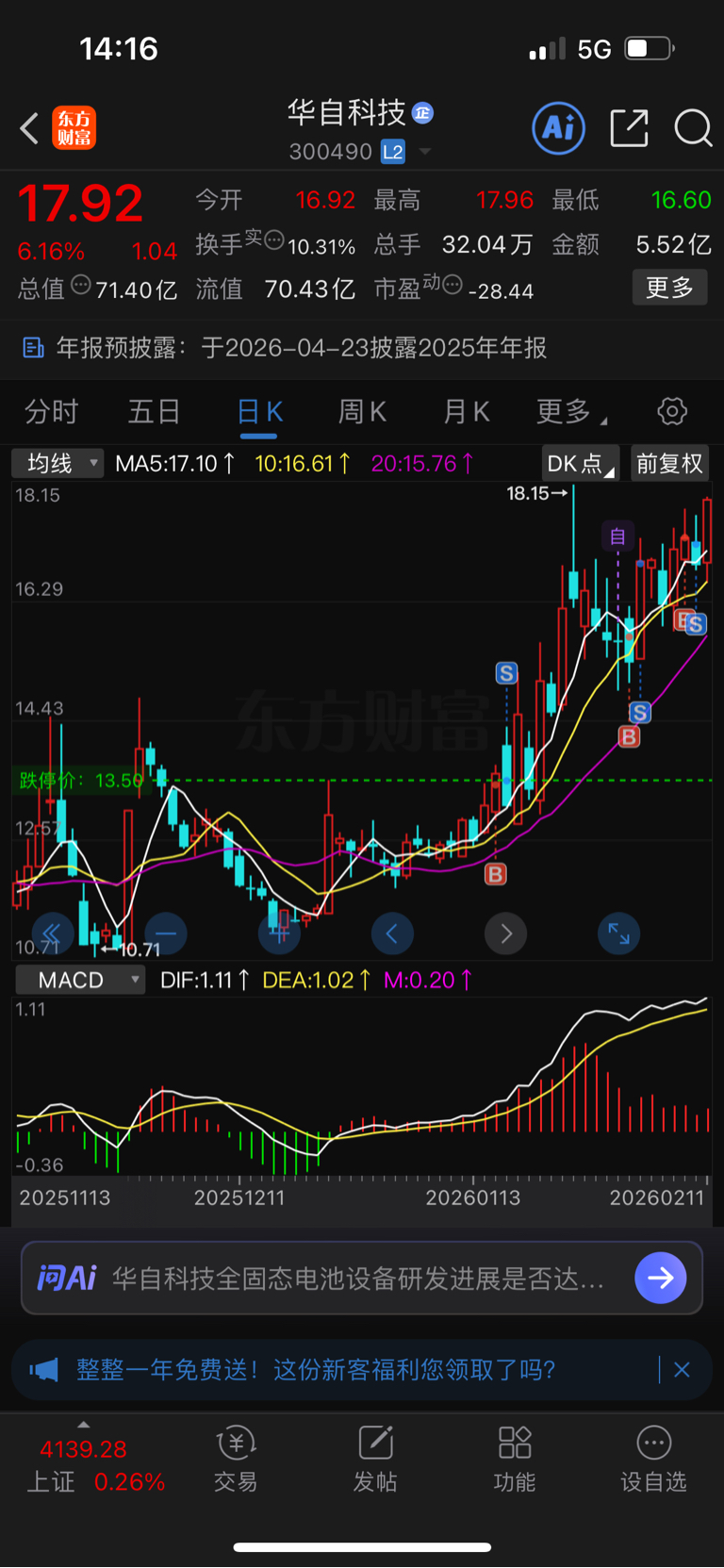Tap the magenta 20:15.76 value

[422, 463]
